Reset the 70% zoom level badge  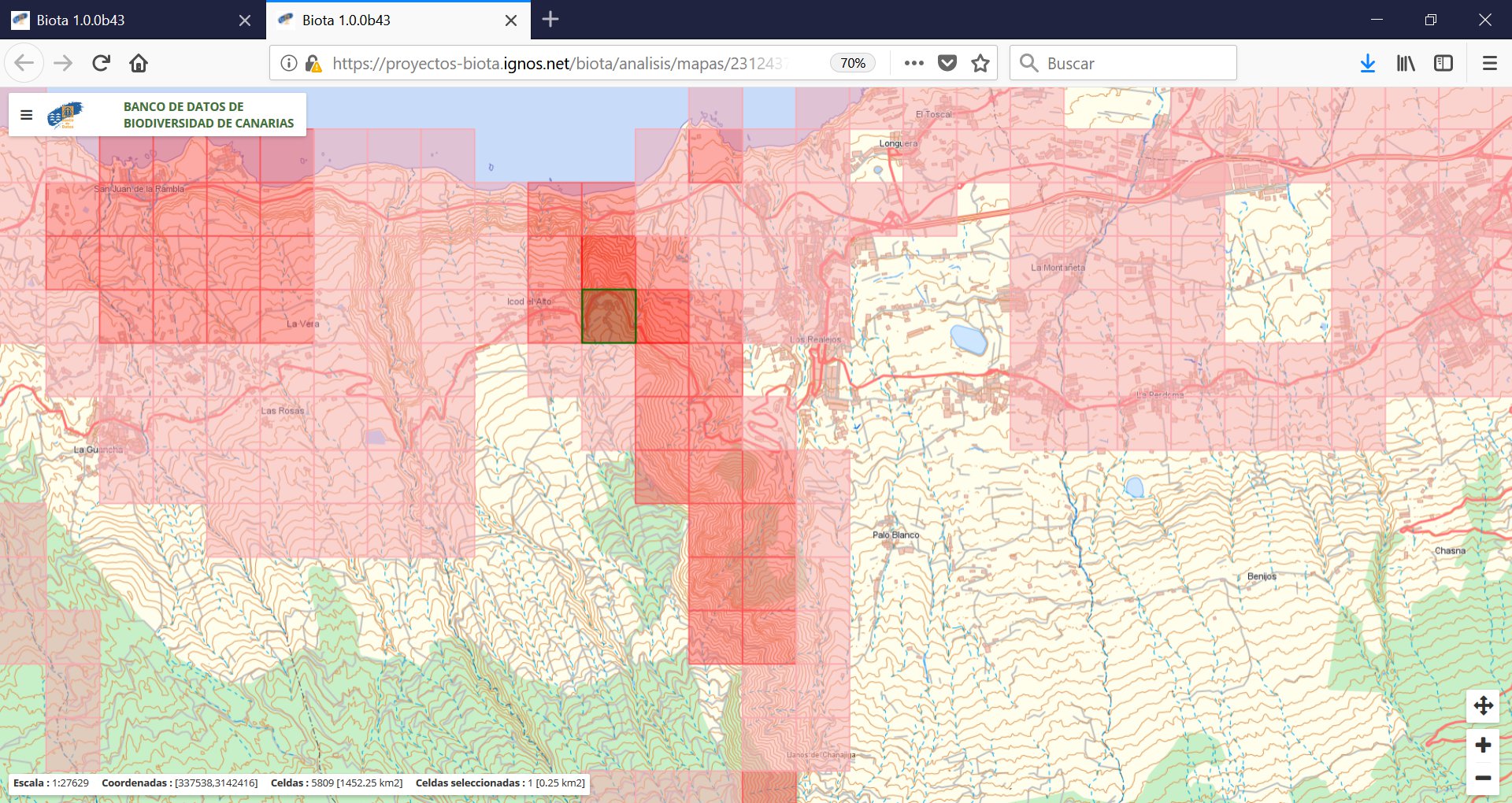(853, 63)
